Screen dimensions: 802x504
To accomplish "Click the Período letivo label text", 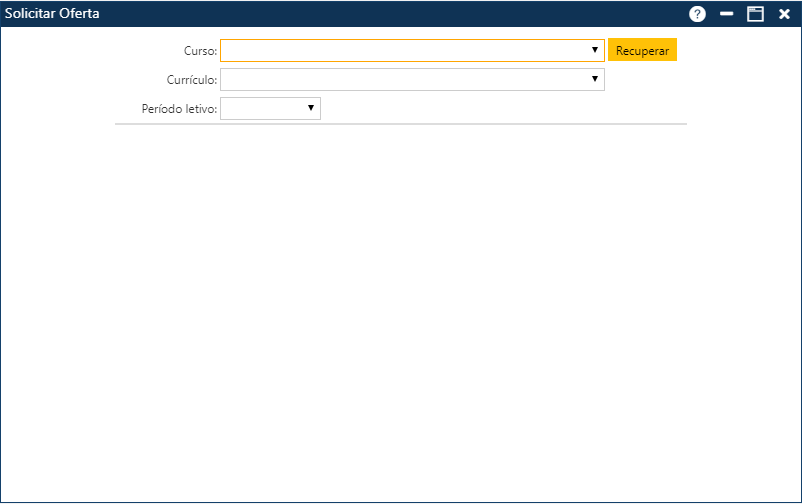I will [x=180, y=108].
